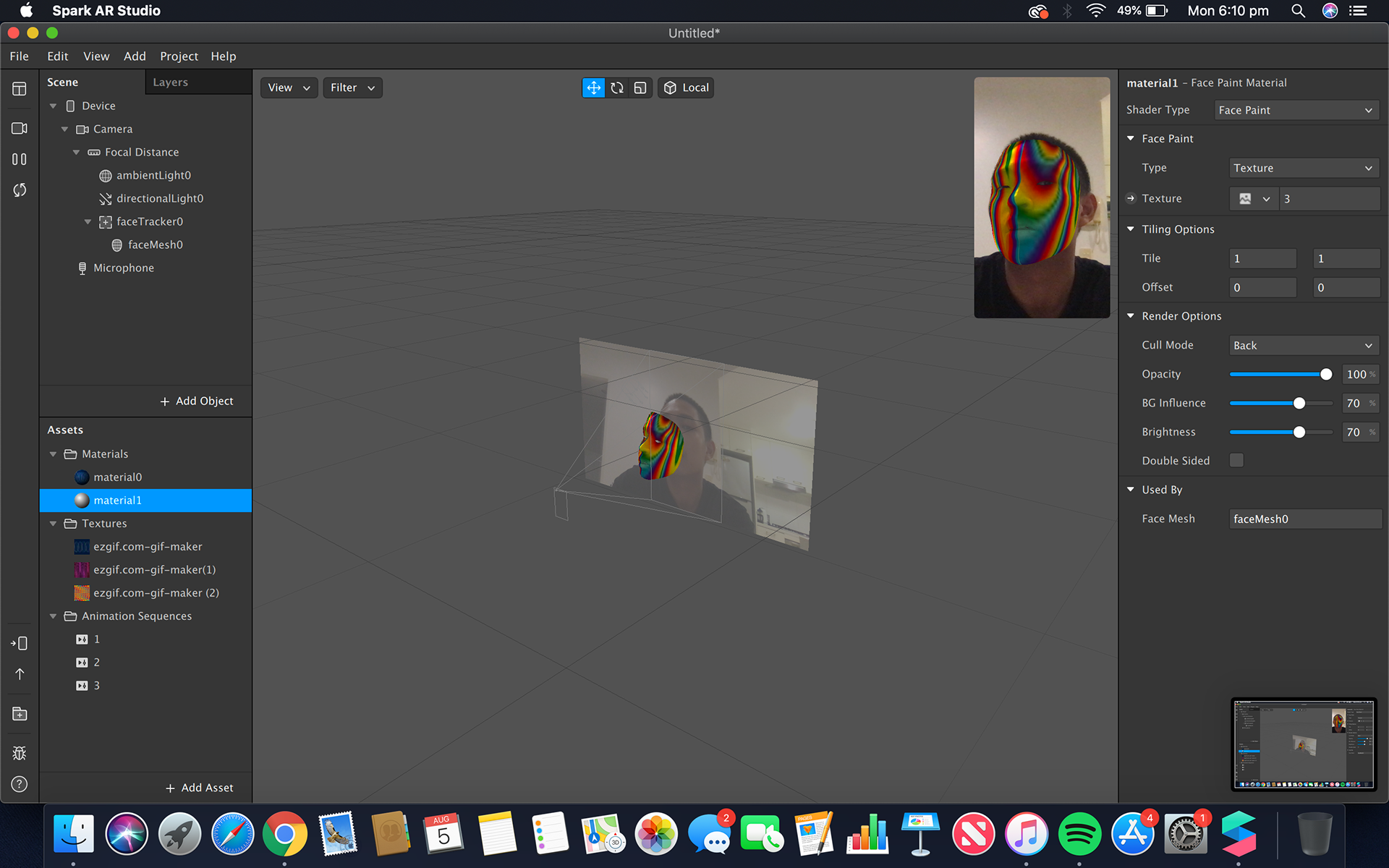Collapse the Animation Sequences folder
Screen dimensions: 1389x868
pos(53,616)
